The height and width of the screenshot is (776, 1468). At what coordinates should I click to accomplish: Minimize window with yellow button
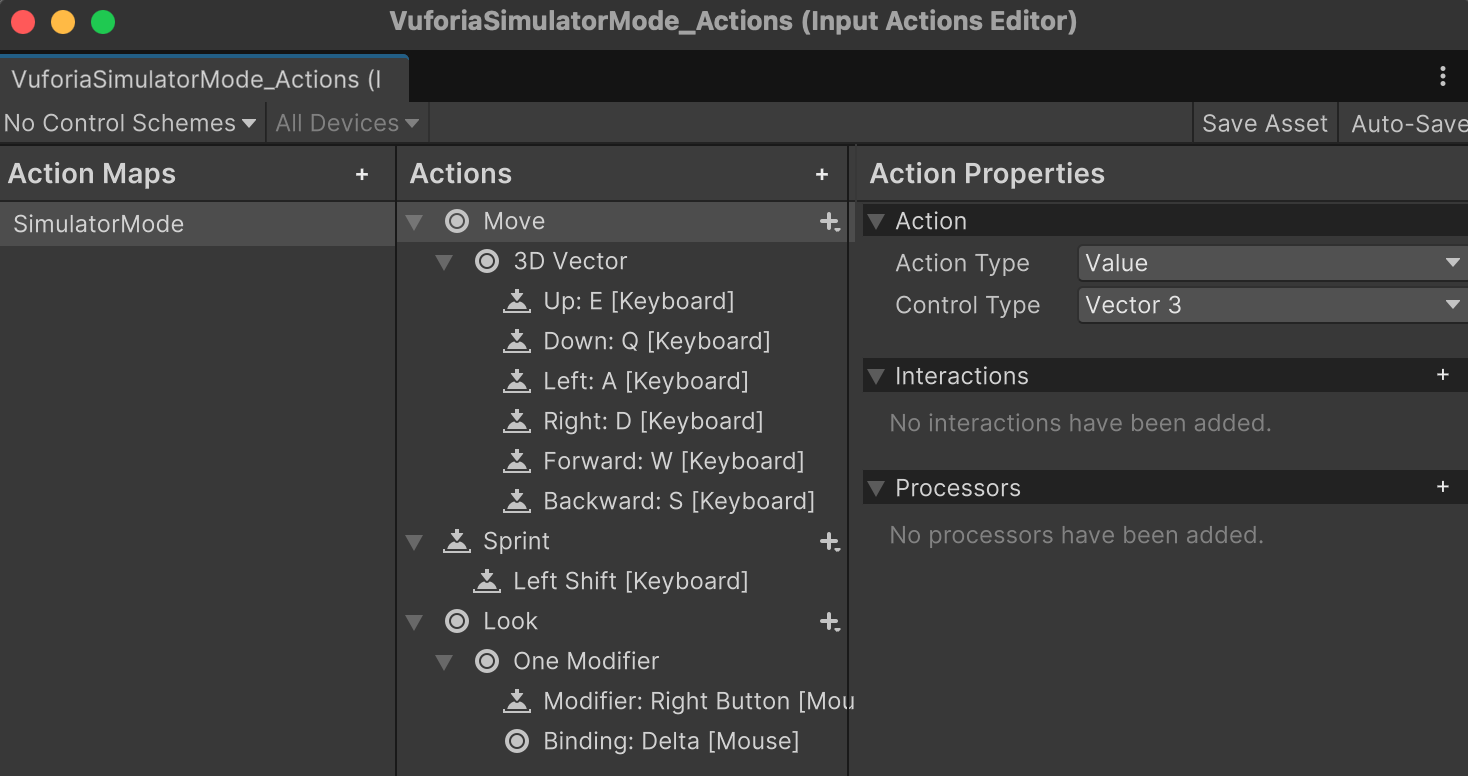(62, 22)
